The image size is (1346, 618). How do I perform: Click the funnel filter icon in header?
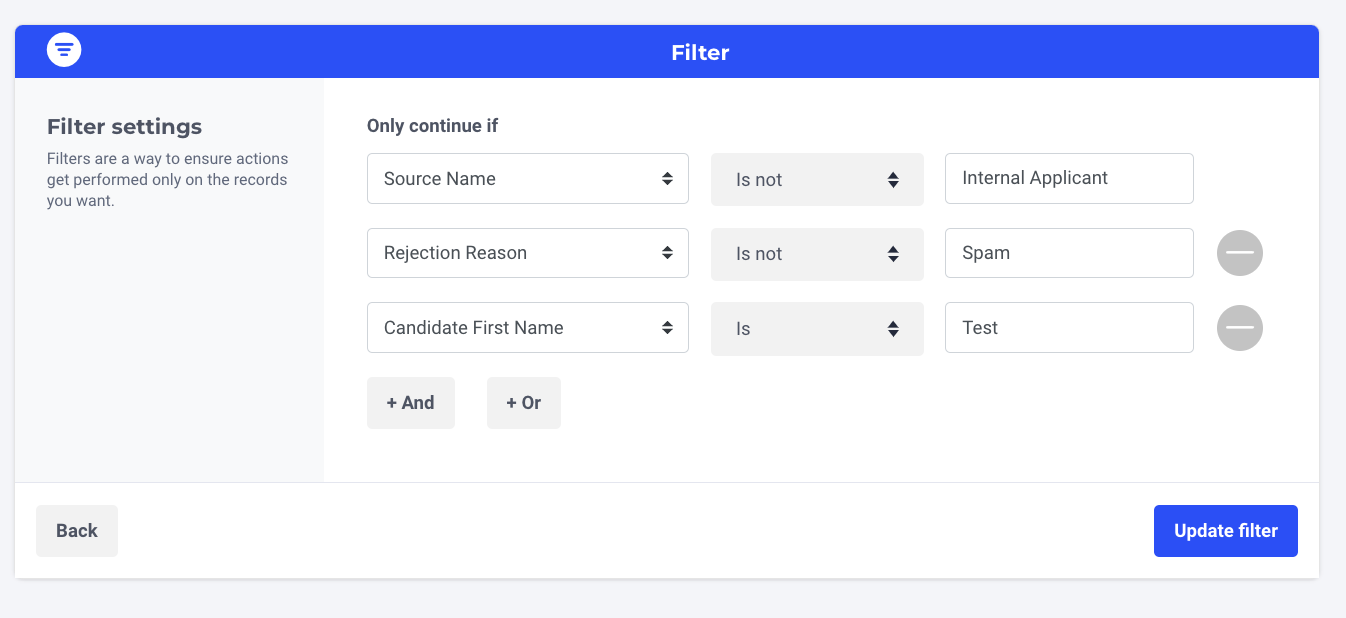tap(64, 50)
